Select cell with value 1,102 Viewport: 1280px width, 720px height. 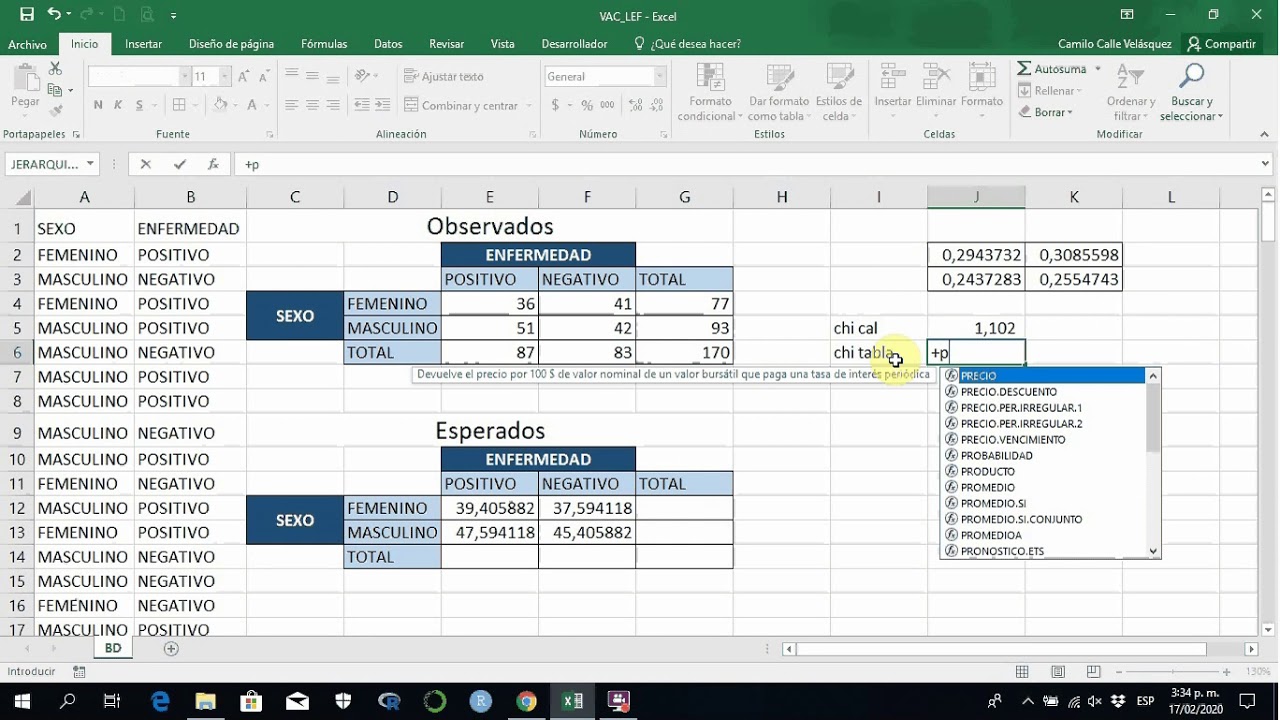[x=976, y=328]
